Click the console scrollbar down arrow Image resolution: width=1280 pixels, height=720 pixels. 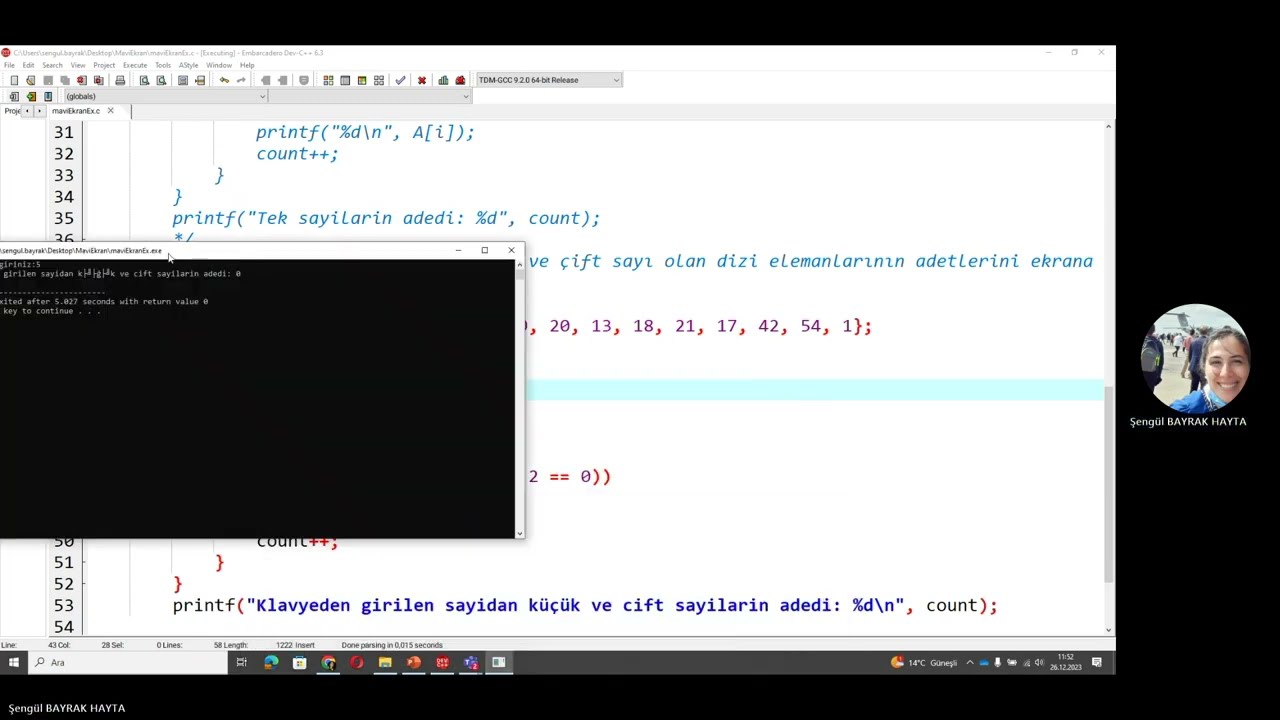tap(519, 534)
